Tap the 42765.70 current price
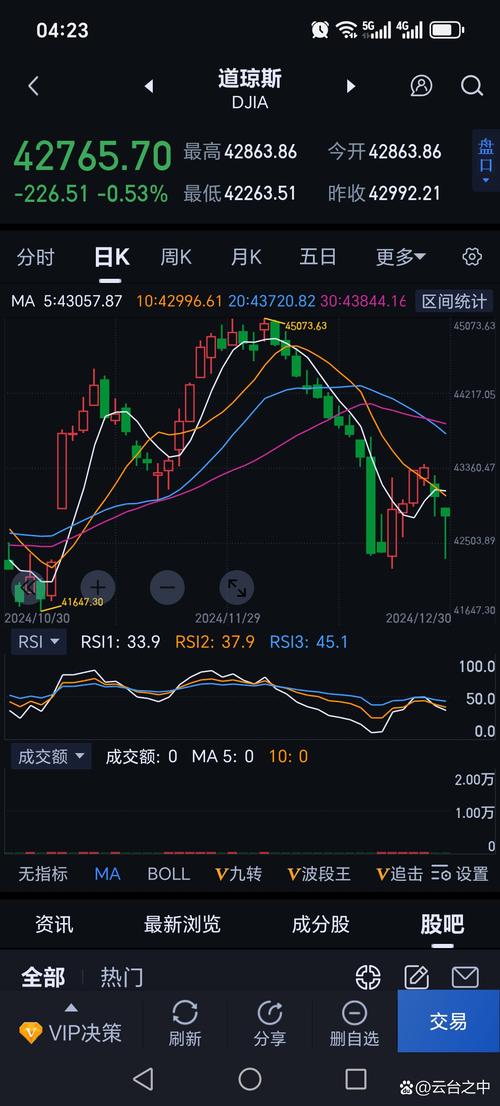The image size is (500, 1106). 92,156
